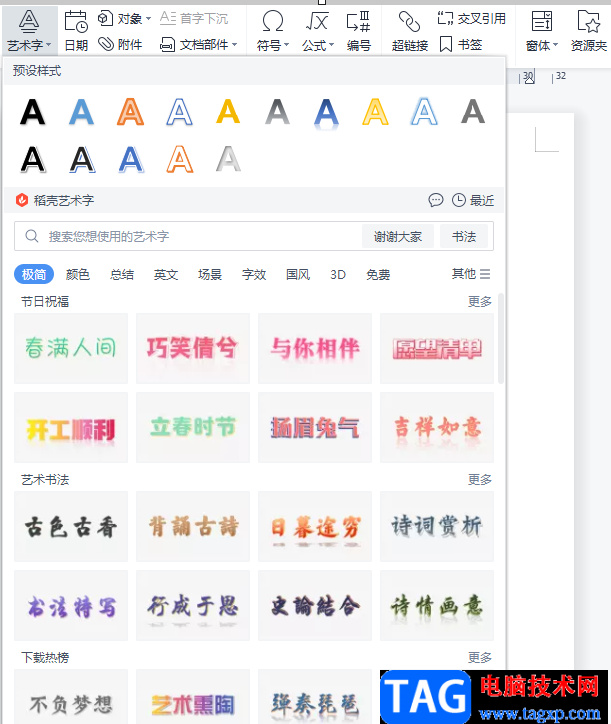Pick the 巧笑倩兮 WordArt template

(x=193, y=348)
